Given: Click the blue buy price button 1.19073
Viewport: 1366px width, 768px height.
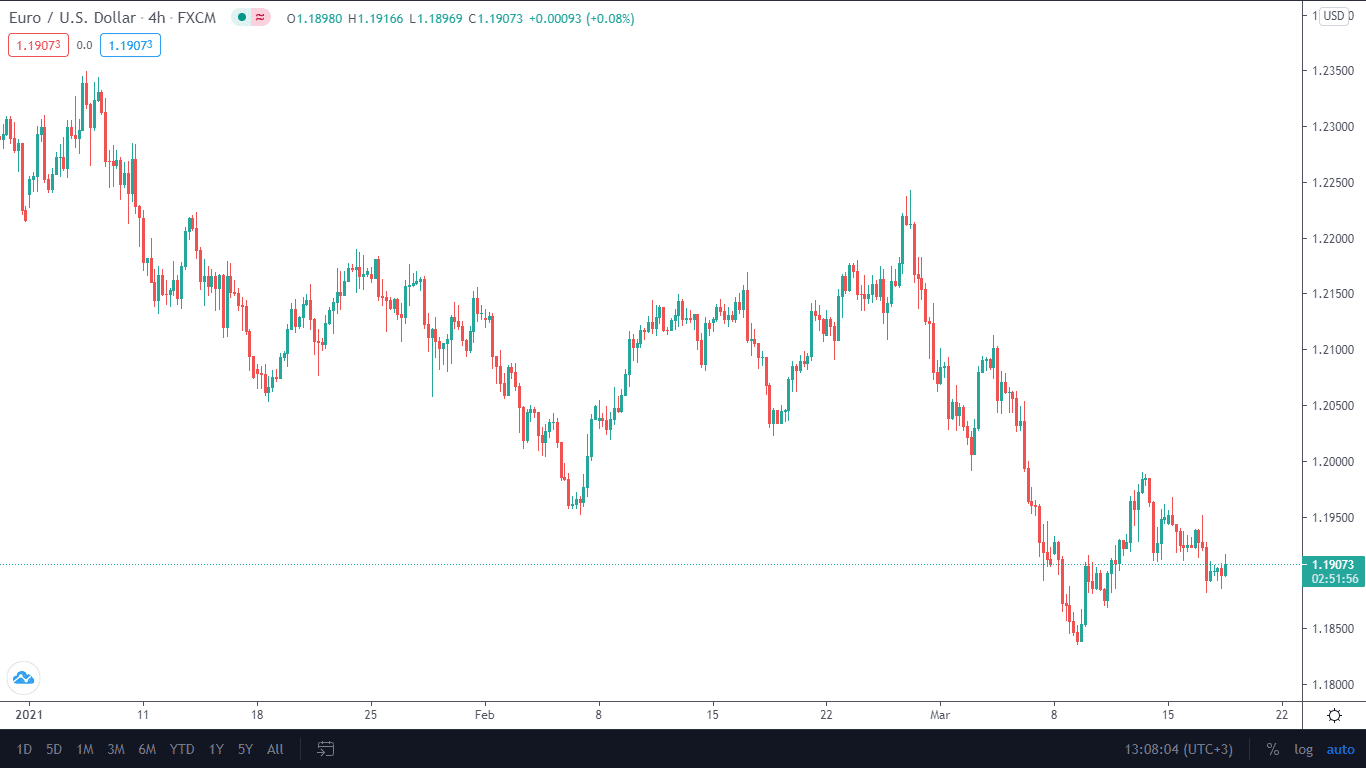Looking at the screenshot, I should tap(130, 45).
